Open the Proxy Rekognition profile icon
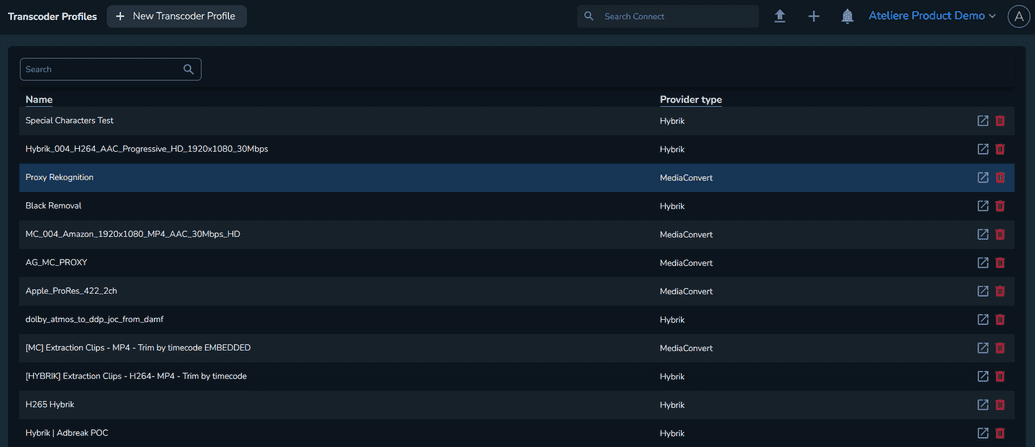The height and width of the screenshot is (447, 1035). [983, 178]
